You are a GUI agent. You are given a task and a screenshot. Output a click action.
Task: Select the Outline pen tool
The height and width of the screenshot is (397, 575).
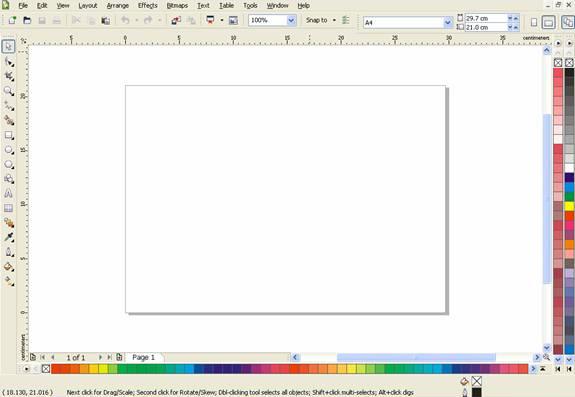click(x=9, y=252)
